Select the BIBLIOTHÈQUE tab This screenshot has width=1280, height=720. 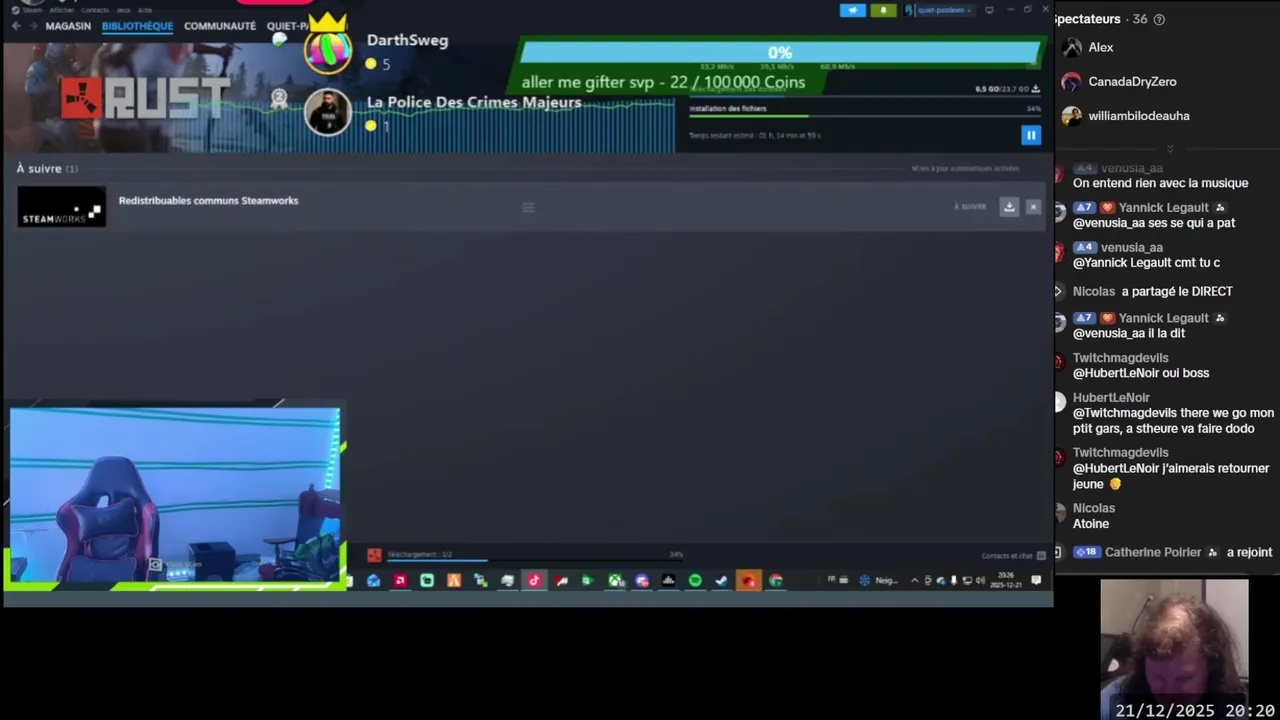click(x=137, y=26)
